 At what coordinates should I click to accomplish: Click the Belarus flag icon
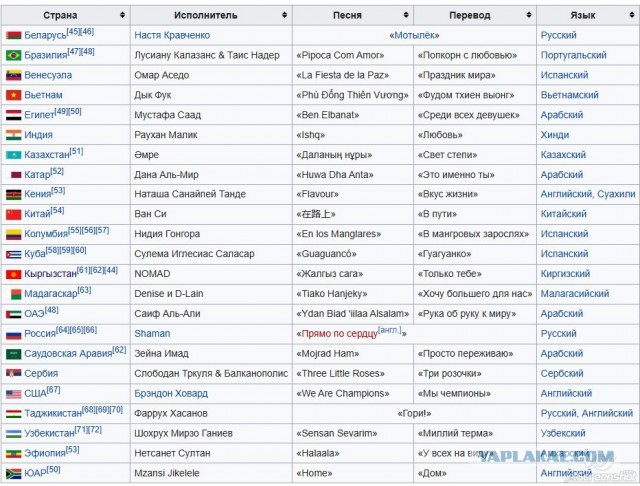point(13,36)
